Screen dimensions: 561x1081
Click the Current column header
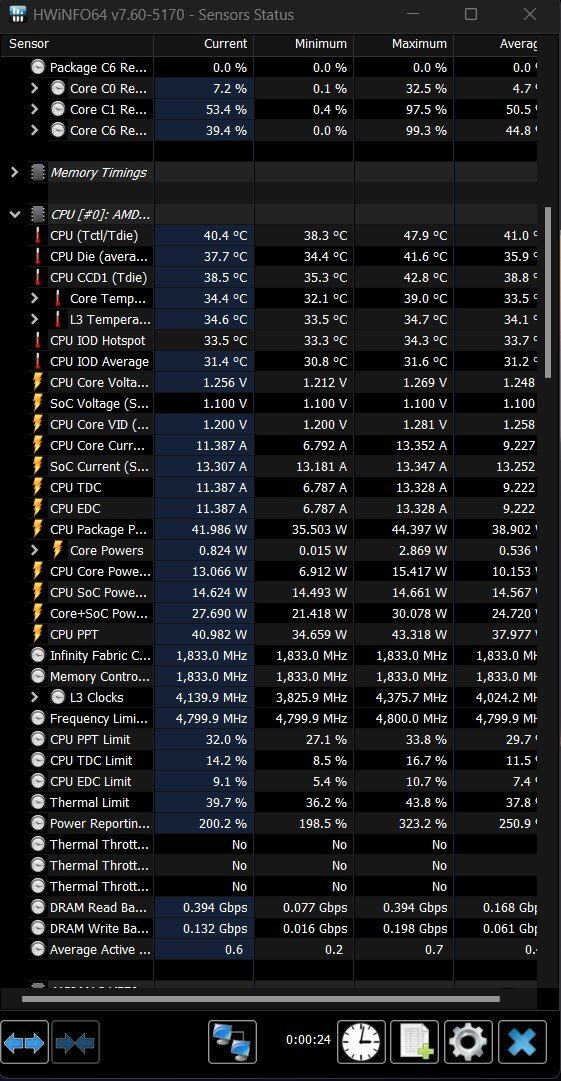[203, 43]
